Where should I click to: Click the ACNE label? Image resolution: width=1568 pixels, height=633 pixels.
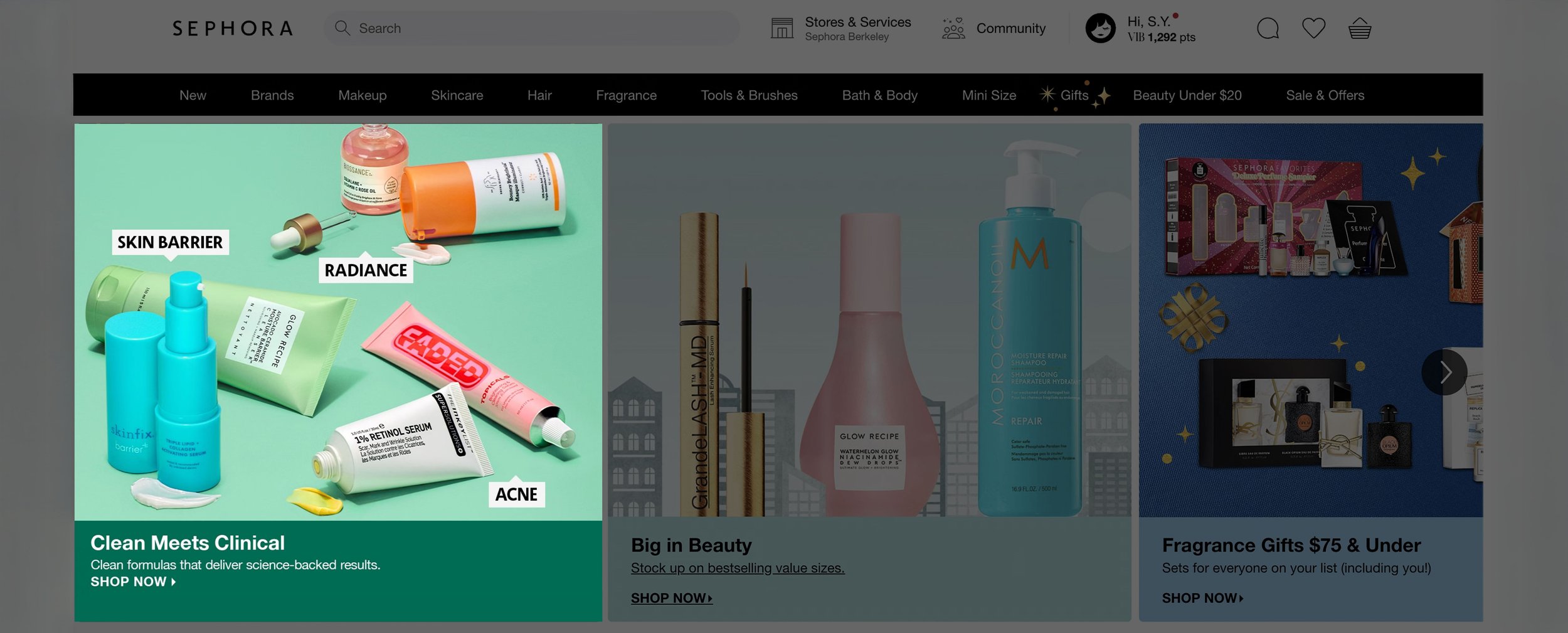tap(516, 494)
